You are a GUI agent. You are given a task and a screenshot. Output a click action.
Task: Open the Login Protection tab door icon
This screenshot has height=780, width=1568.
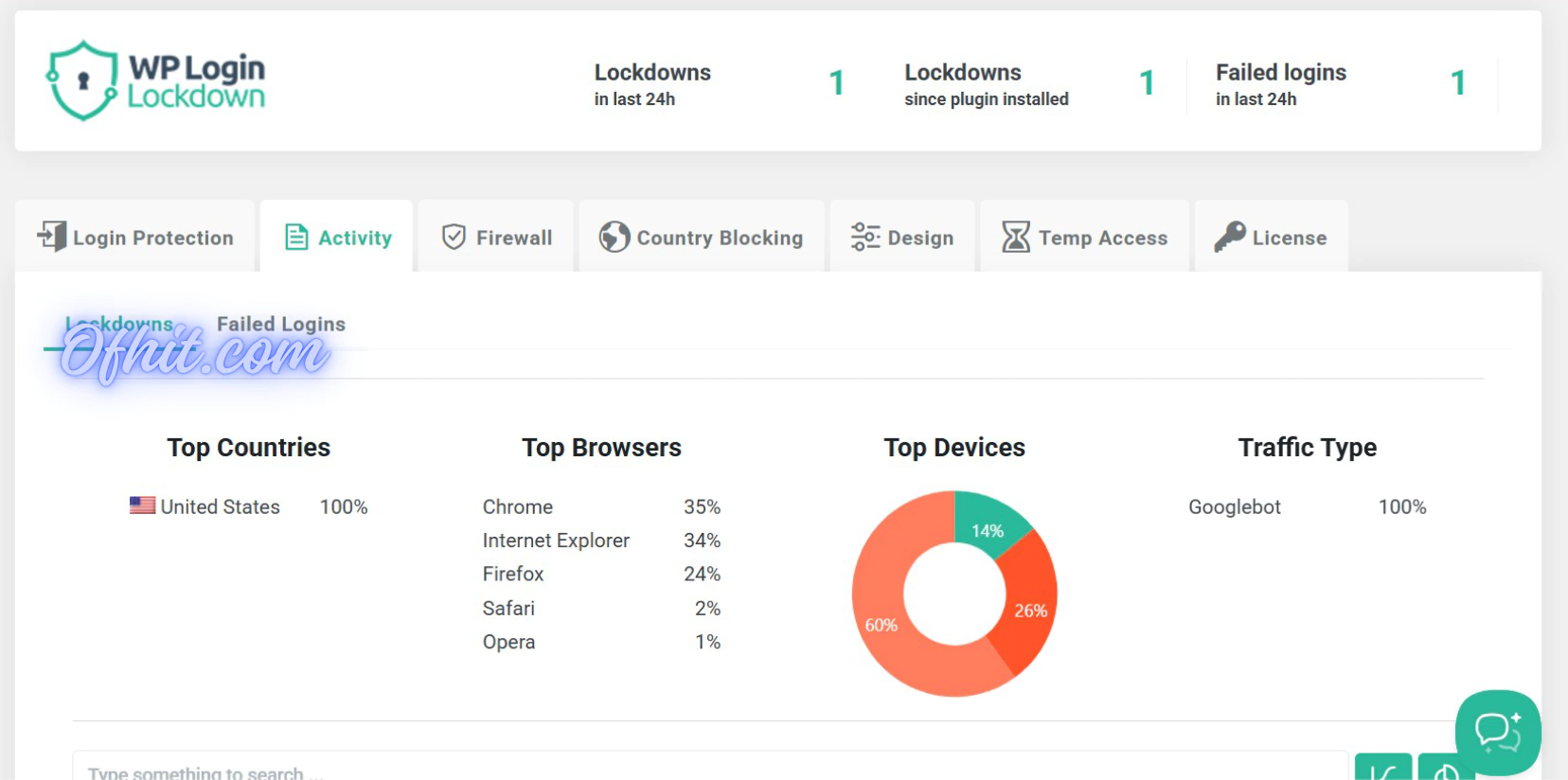coord(52,237)
